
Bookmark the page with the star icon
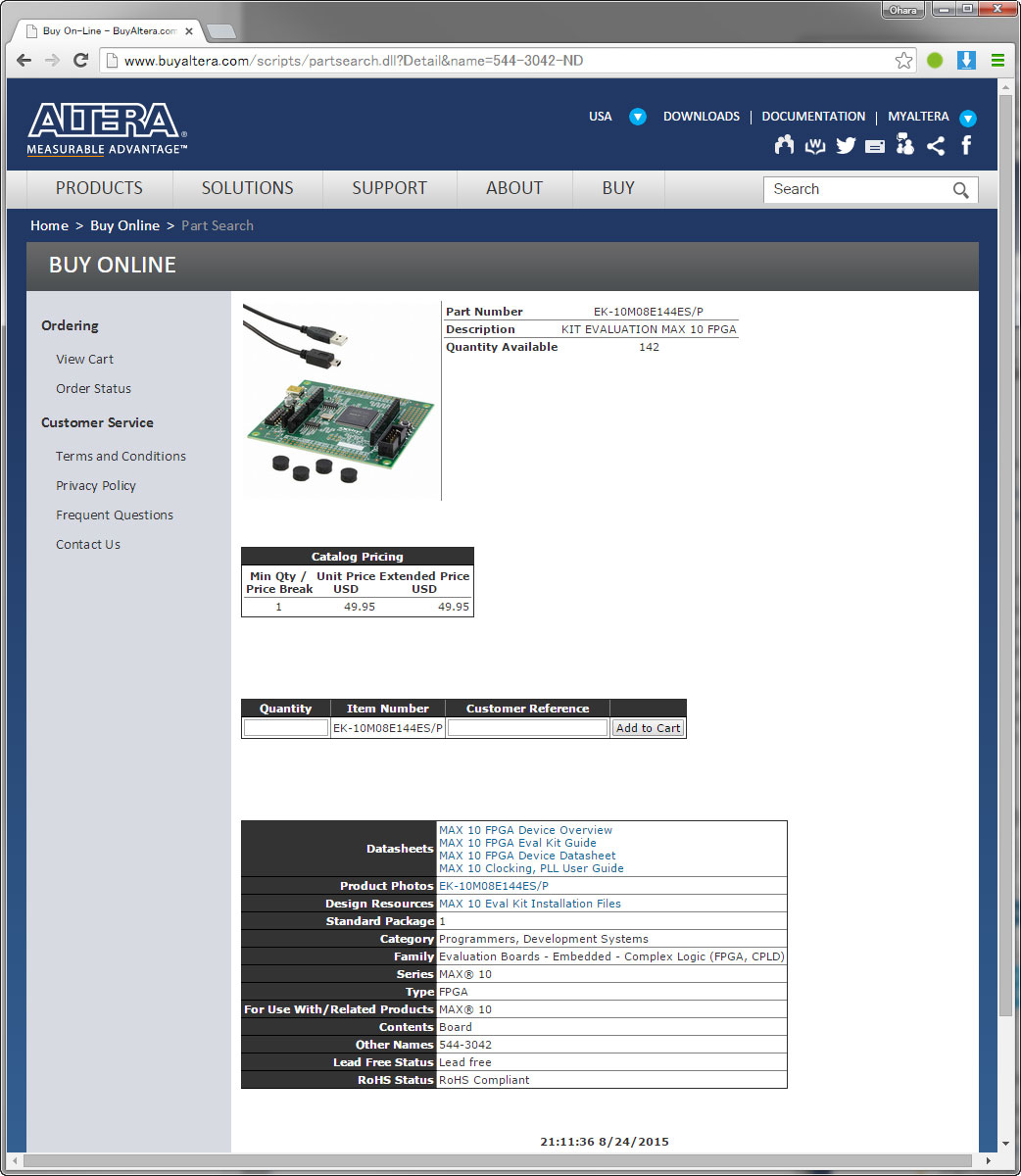point(902,60)
